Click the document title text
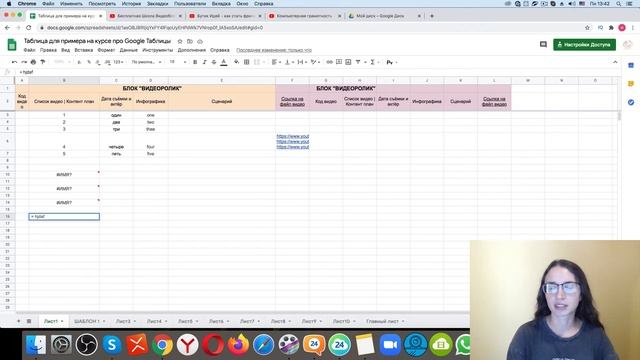640x360 pixels. point(97,41)
